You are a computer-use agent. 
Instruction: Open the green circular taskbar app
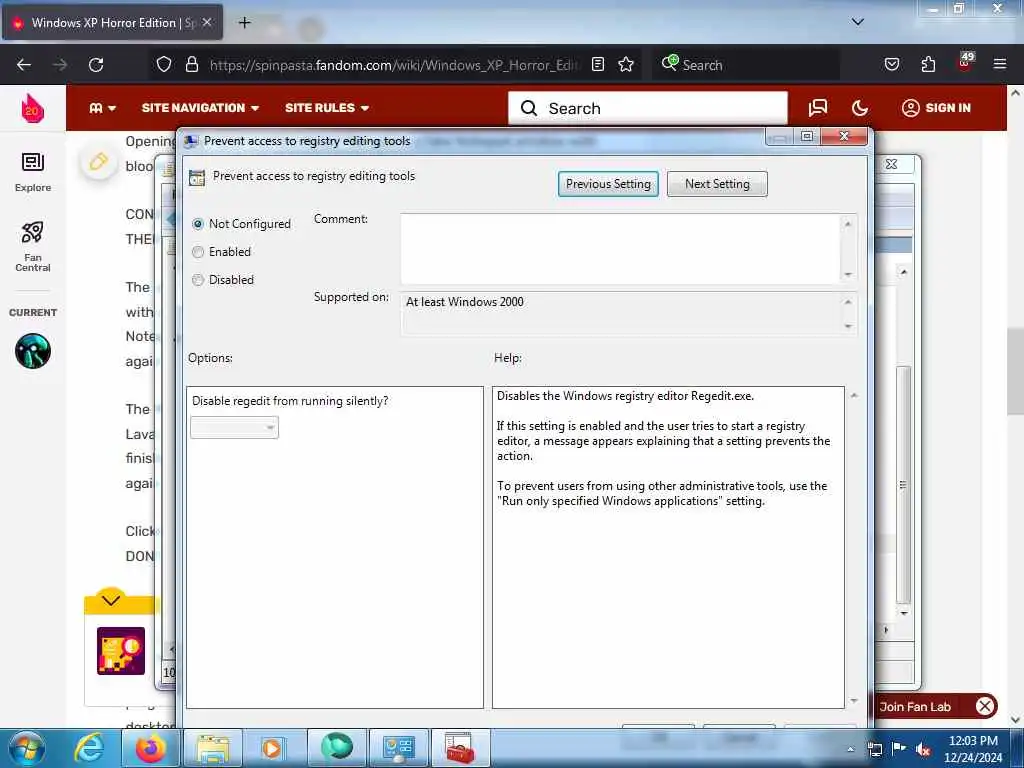coord(337,748)
